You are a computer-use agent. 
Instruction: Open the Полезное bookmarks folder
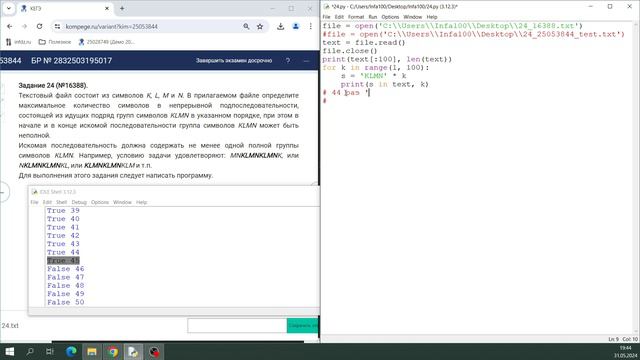55,42
